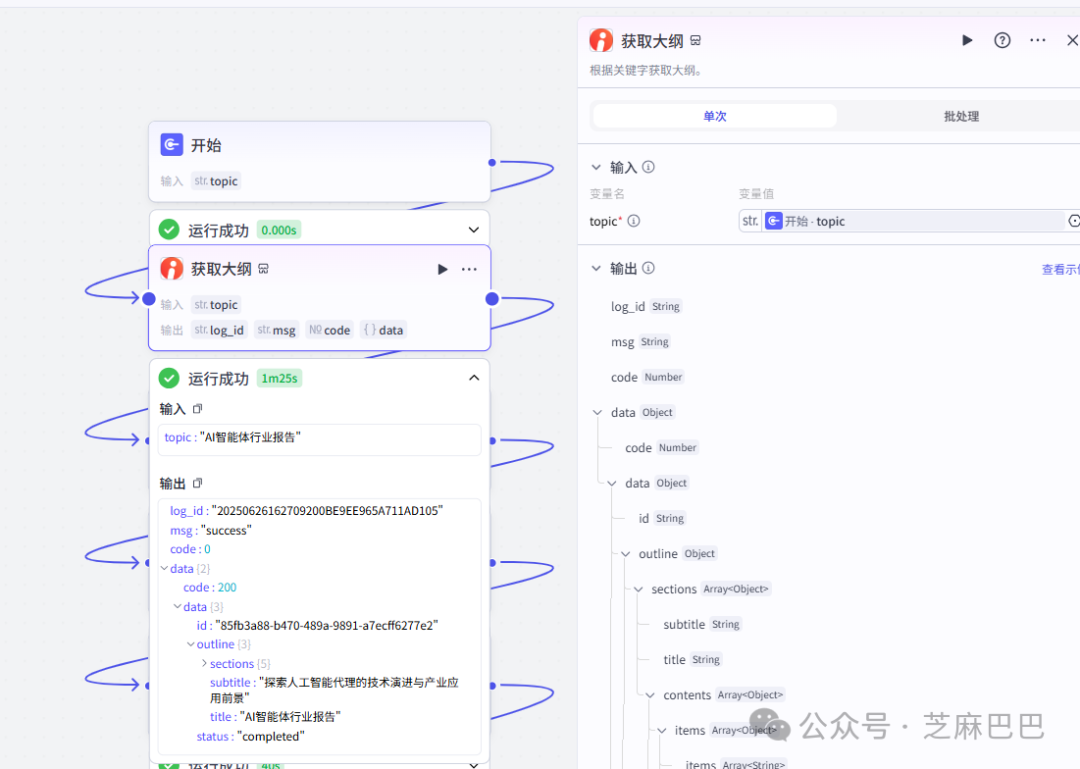Click the 0.000s duration badge
The height and width of the screenshot is (769, 1080).
pos(279,230)
